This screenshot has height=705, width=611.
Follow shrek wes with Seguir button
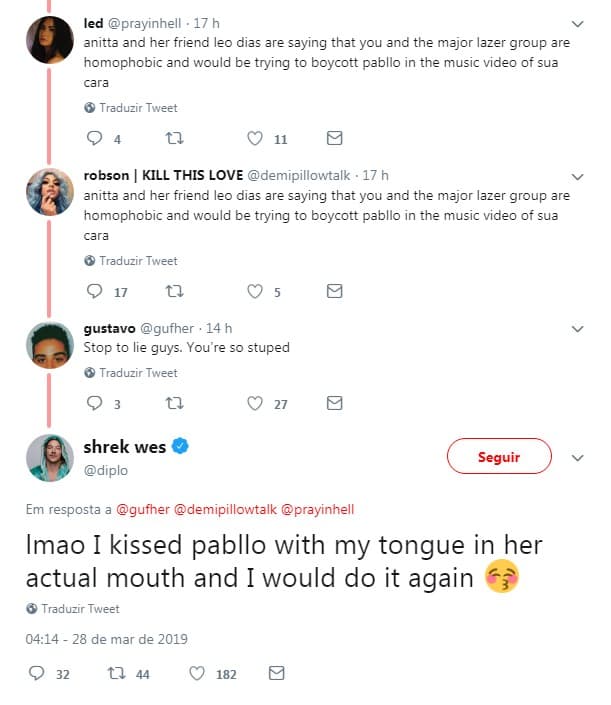tap(499, 456)
